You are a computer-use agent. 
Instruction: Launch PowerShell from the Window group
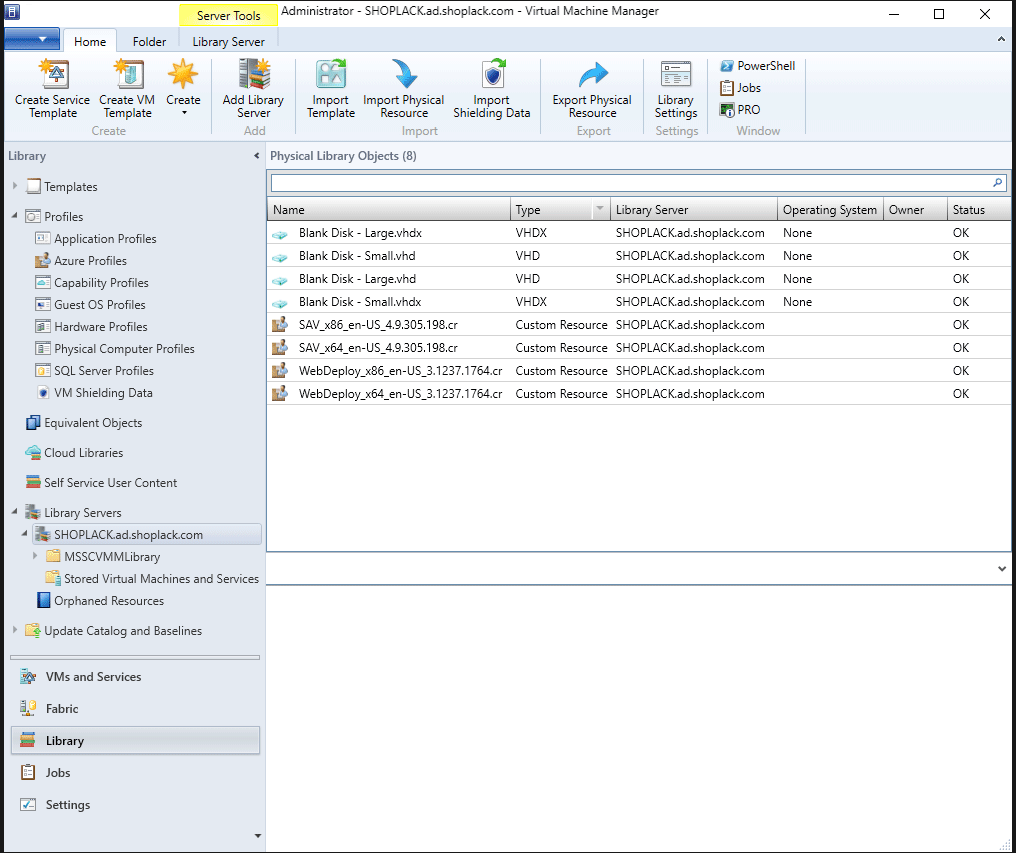click(757, 65)
